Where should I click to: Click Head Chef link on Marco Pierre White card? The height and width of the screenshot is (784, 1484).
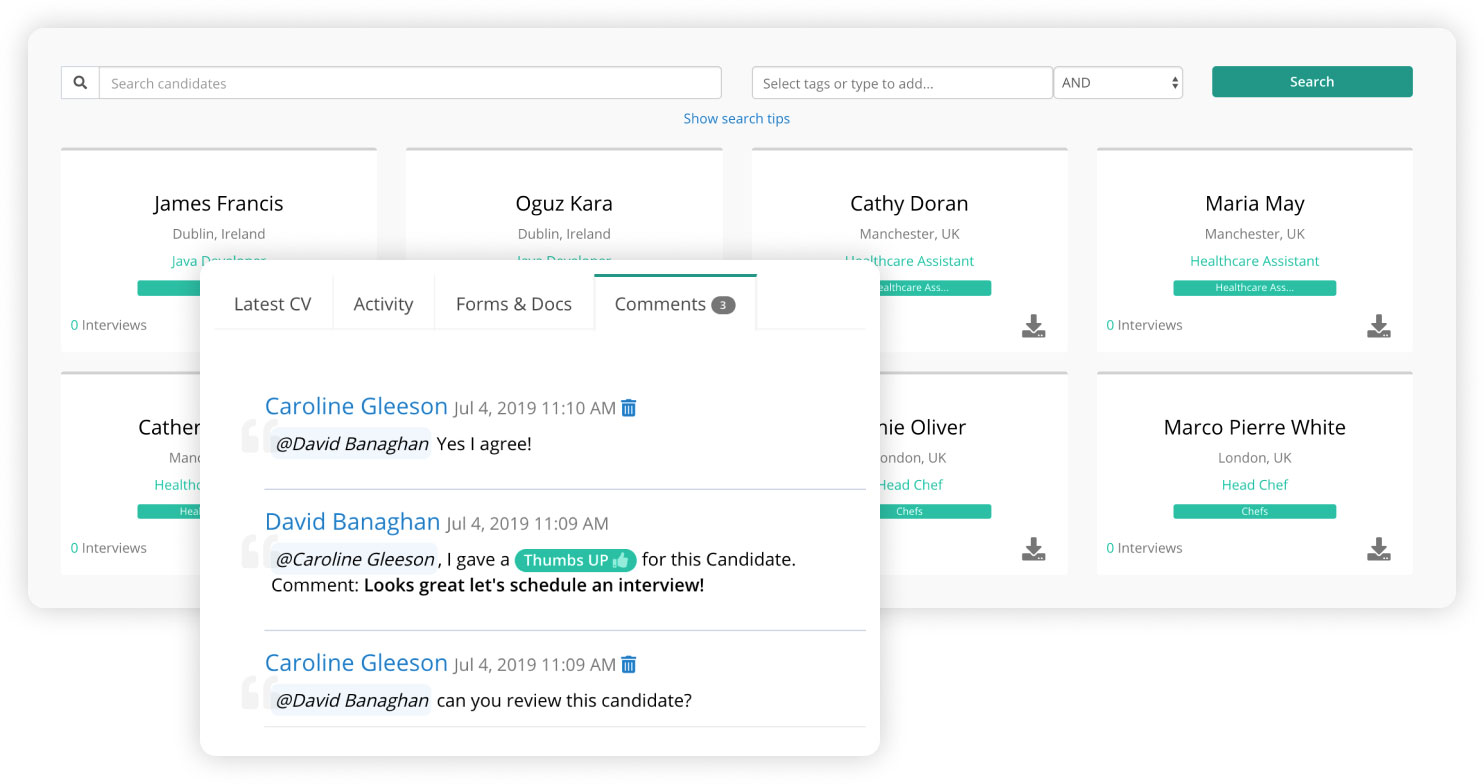(x=1255, y=485)
